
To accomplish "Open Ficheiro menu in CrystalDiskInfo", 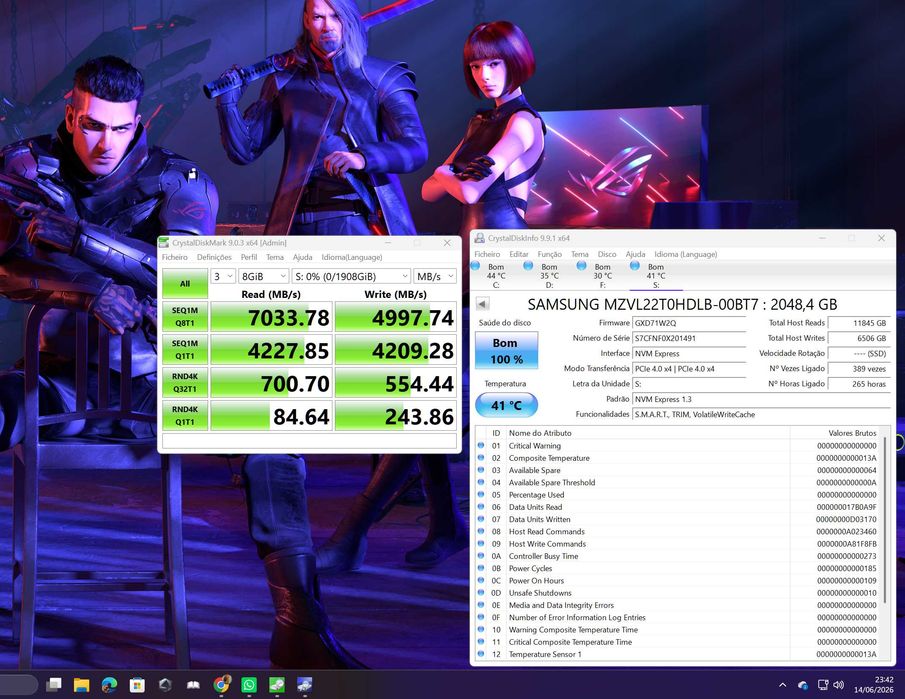I will click(x=487, y=255).
